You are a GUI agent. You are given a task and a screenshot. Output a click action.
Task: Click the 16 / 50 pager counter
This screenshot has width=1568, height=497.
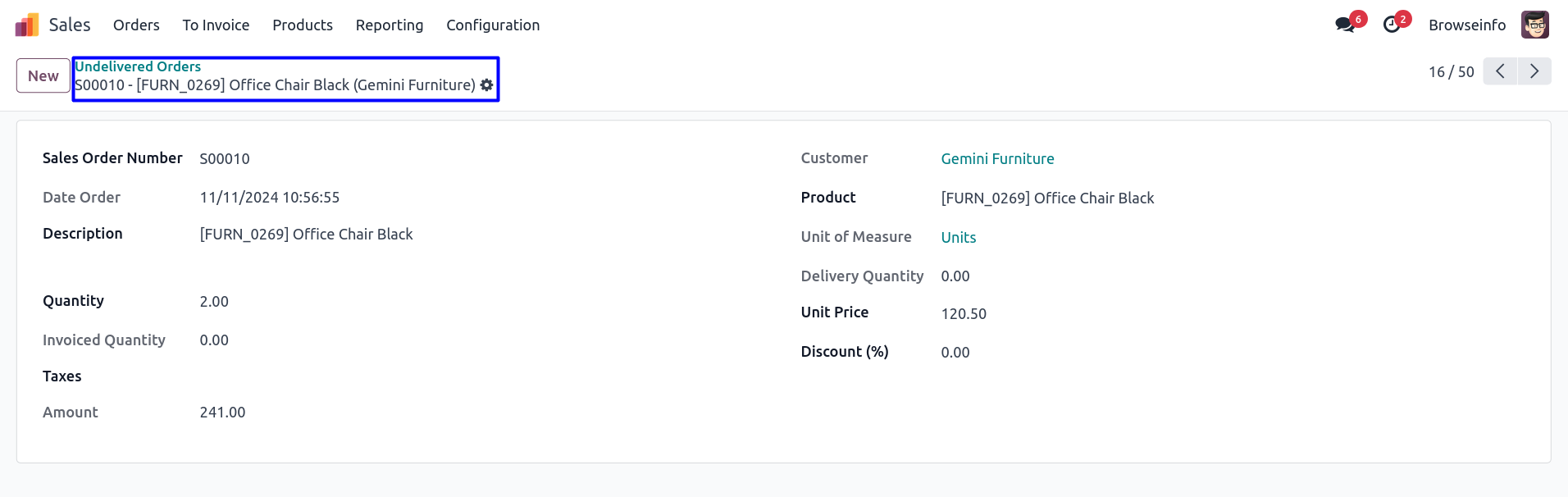pyautogui.click(x=1451, y=72)
